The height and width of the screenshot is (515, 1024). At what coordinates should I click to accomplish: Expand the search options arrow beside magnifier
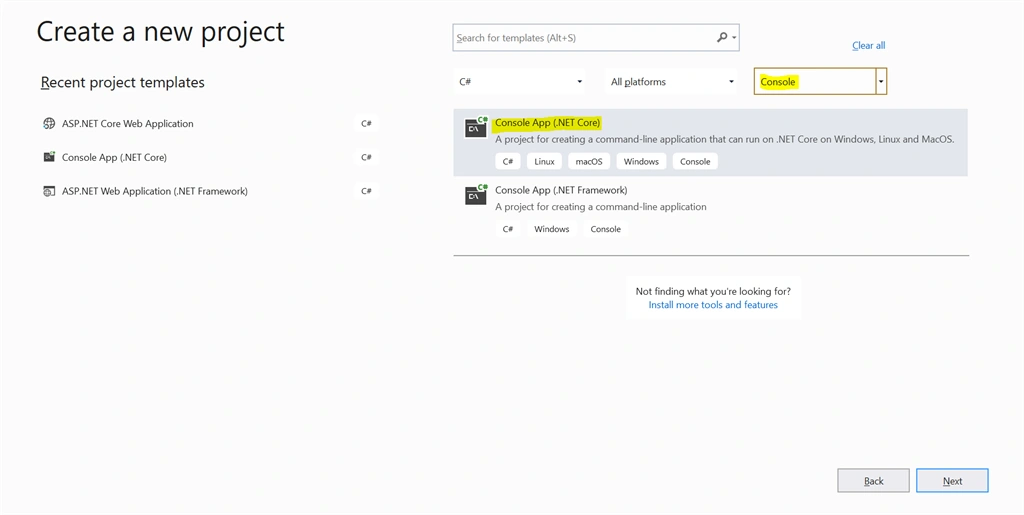pyautogui.click(x=735, y=38)
